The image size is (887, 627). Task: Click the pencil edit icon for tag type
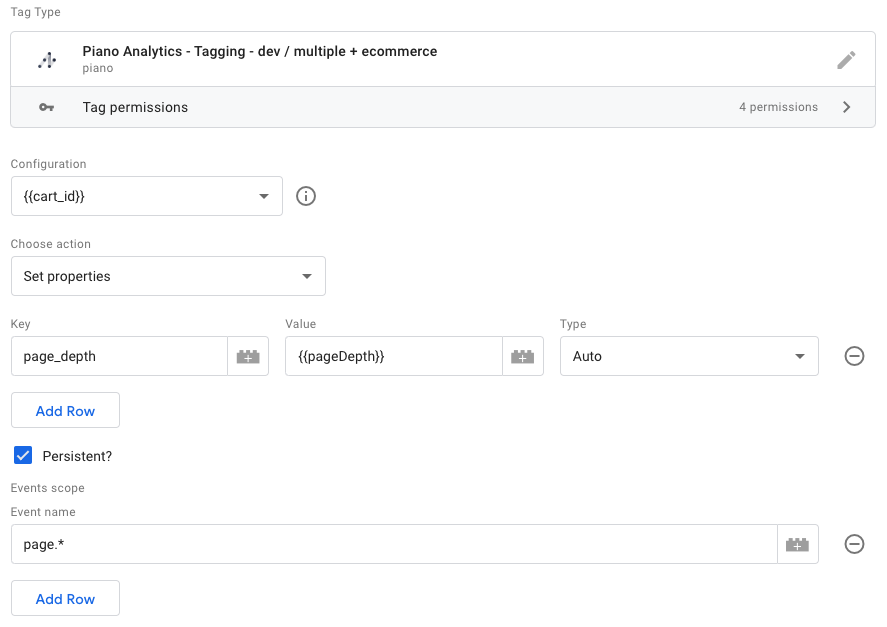(846, 60)
